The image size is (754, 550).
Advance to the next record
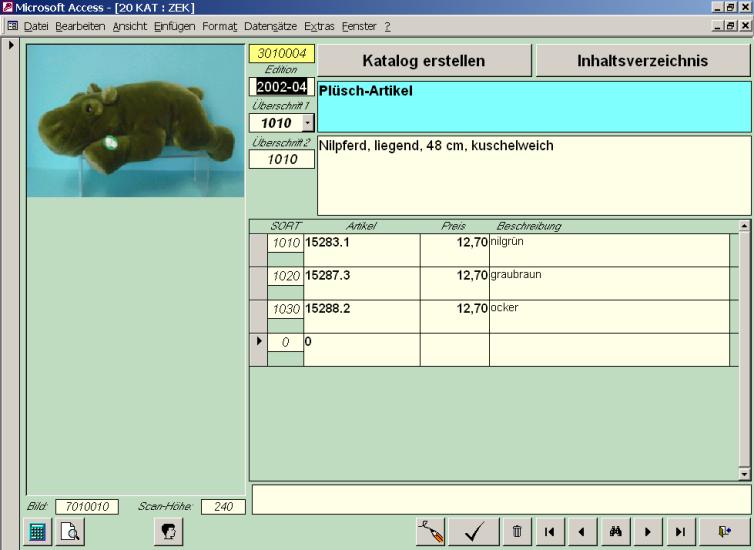click(x=648, y=532)
